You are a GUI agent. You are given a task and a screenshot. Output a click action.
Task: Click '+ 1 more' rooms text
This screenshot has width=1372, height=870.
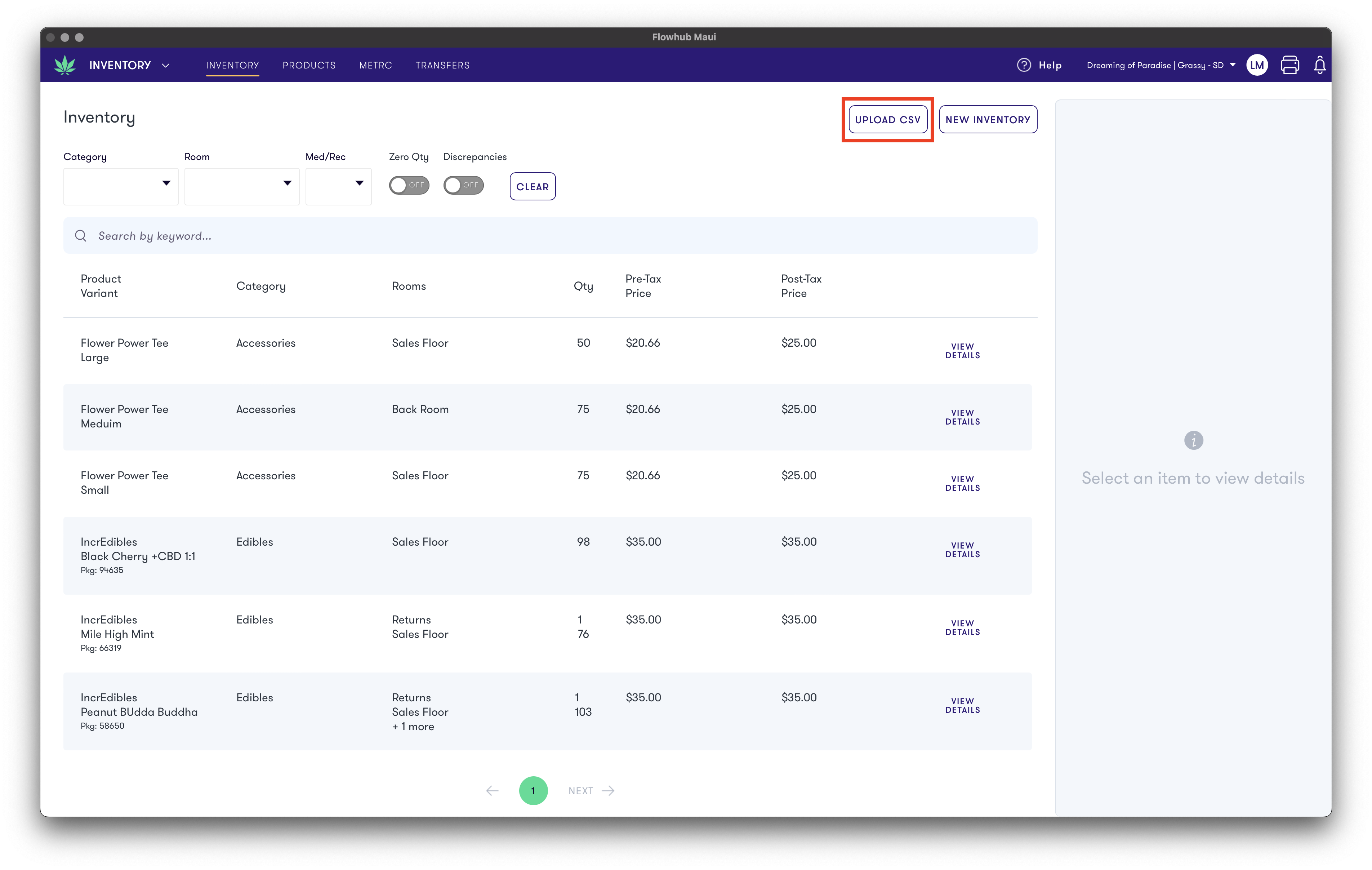pos(413,726)
